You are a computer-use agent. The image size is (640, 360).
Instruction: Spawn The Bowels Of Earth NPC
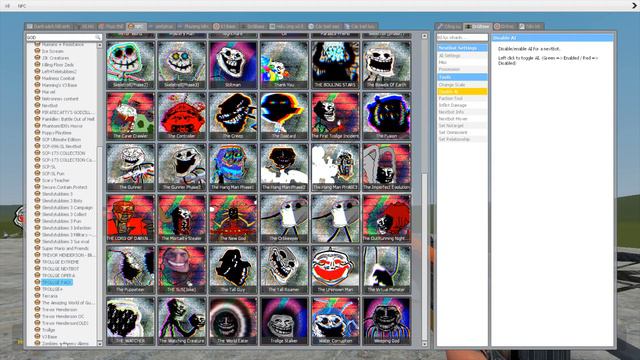[387, 64]
